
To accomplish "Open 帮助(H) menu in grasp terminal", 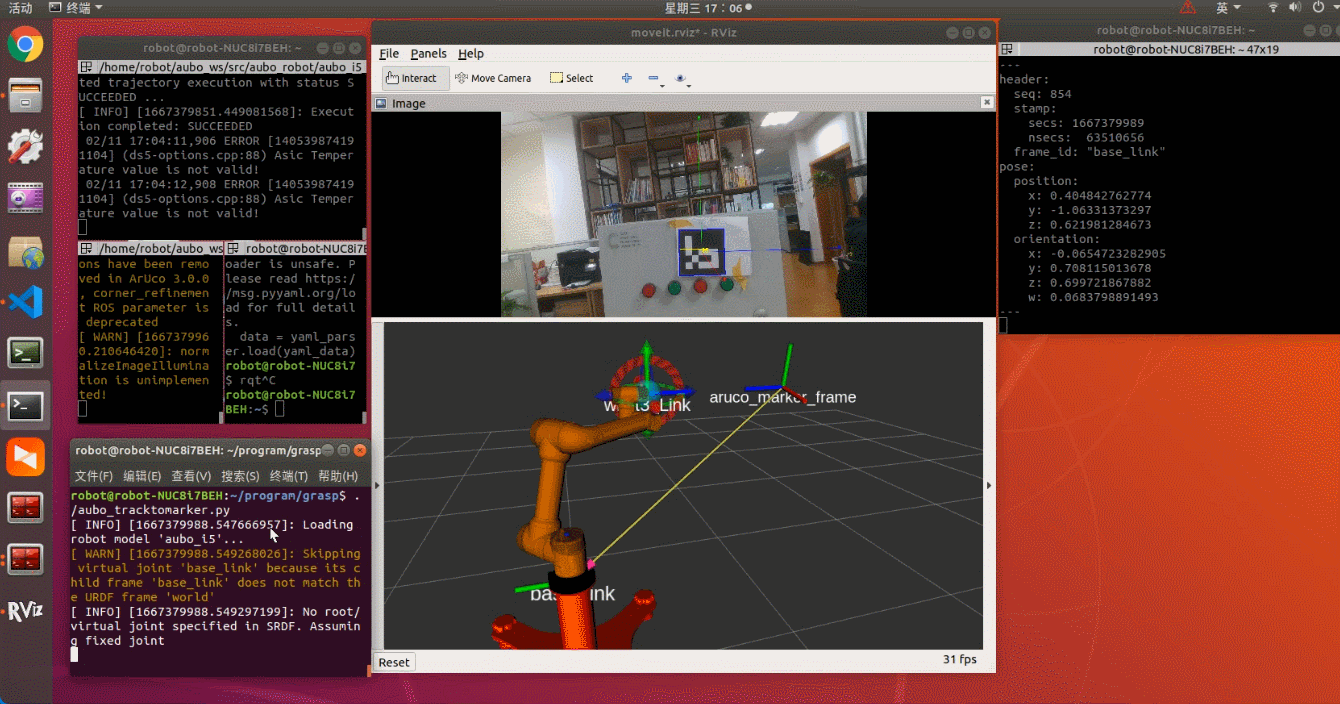I will [x=338, y=476].
